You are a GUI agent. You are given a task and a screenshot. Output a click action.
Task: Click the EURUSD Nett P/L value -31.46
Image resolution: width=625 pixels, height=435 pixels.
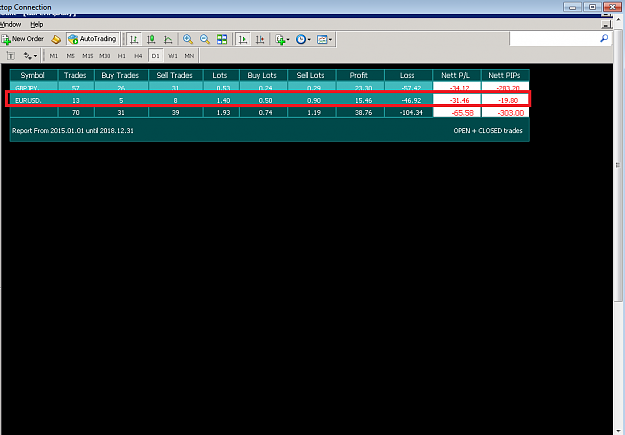[460, 101]
